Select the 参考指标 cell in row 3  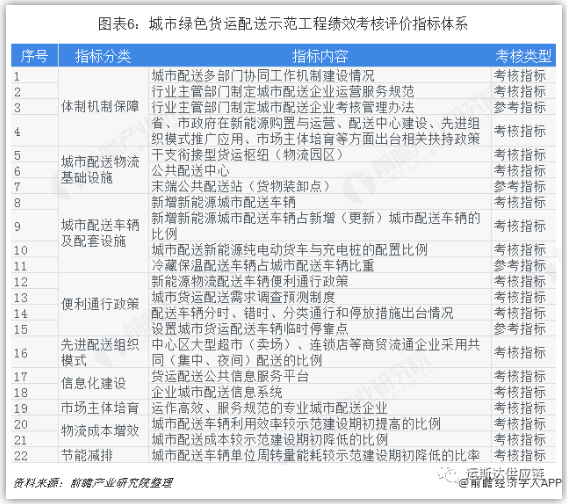point(520,107)
